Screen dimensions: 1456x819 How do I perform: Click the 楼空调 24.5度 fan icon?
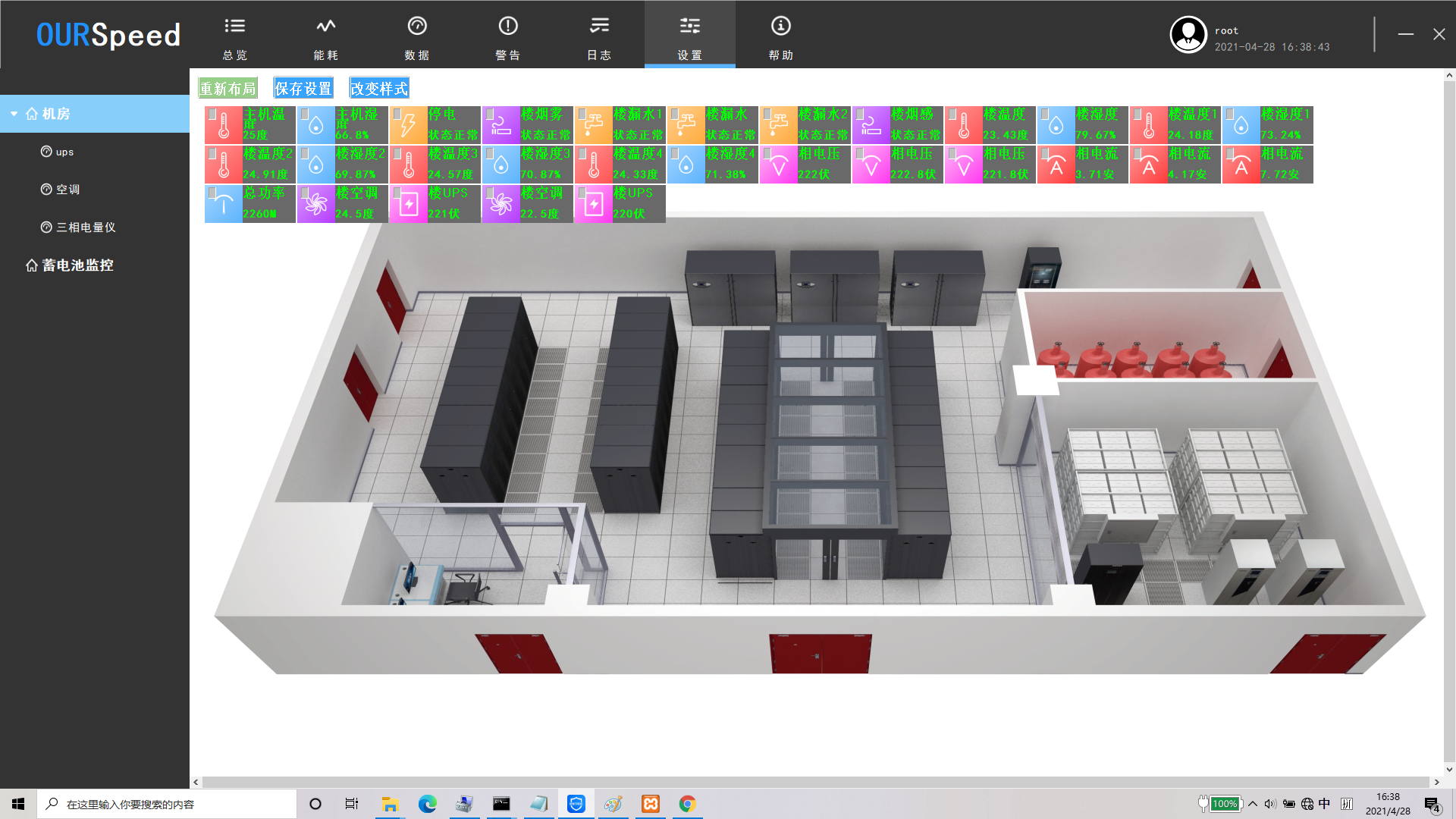tap(316, 205)
